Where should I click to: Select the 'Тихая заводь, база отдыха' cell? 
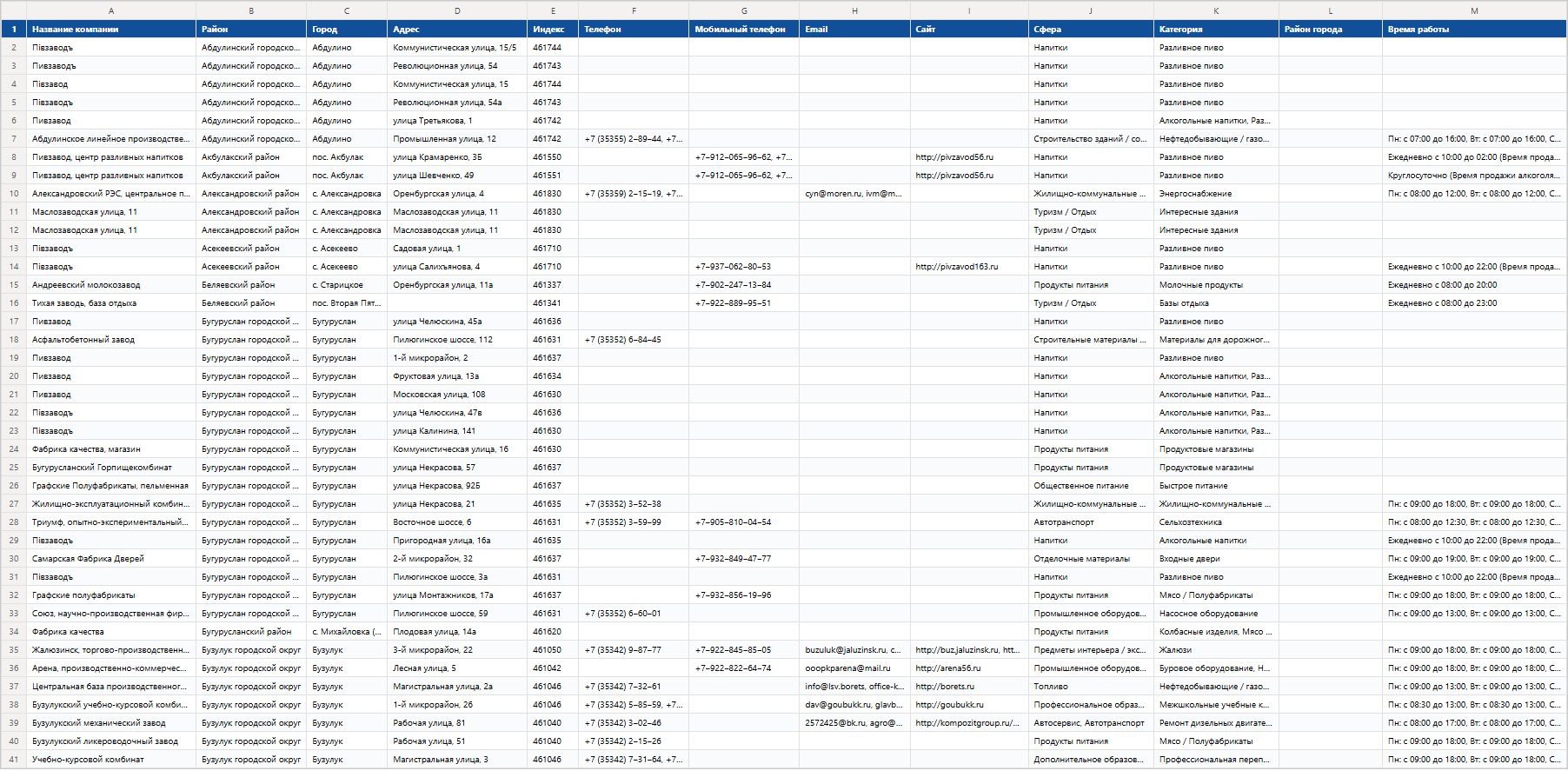[111, 303]
